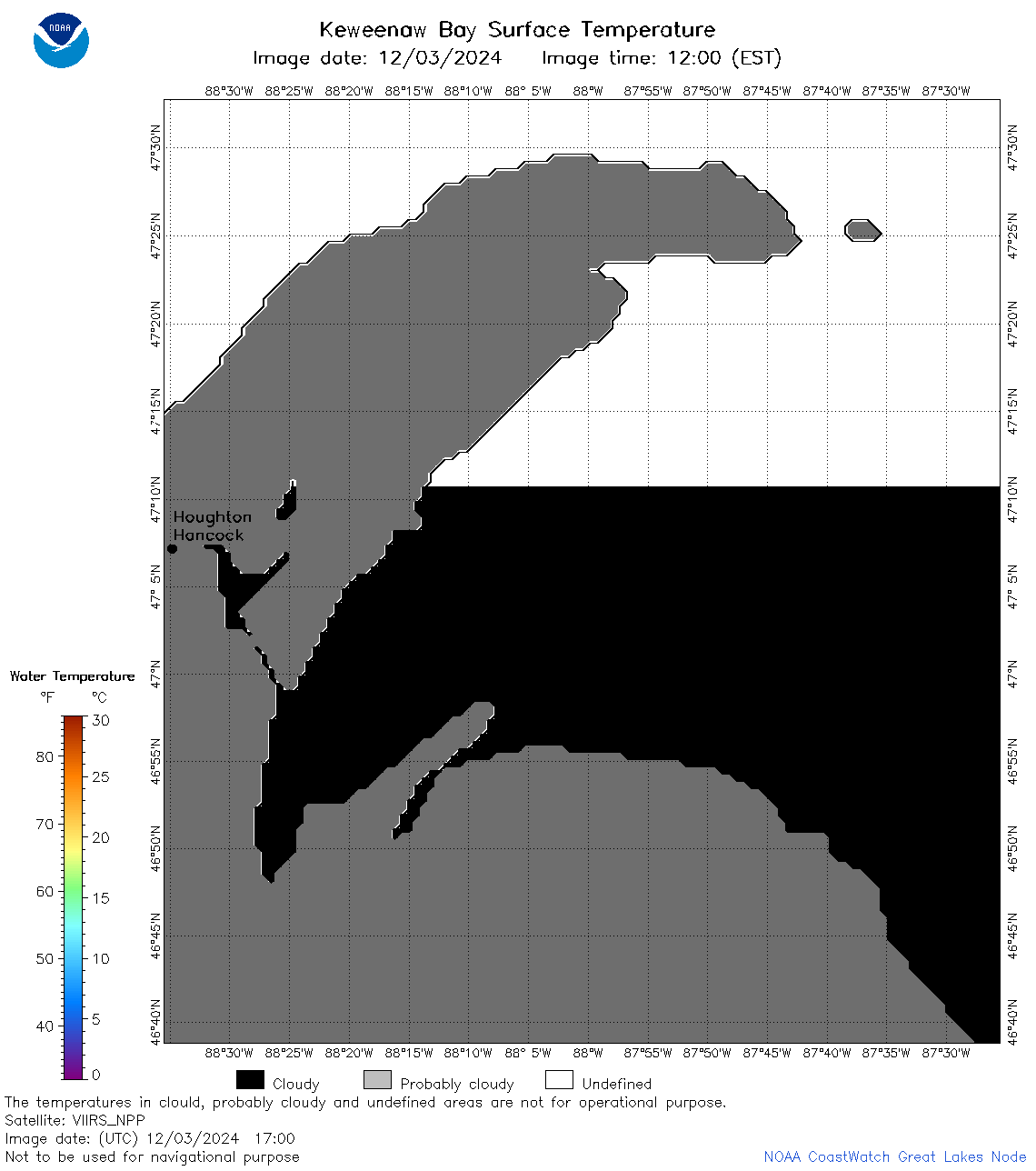
Task: Click the 88°W label on top axis
Action: coord(589,91)
